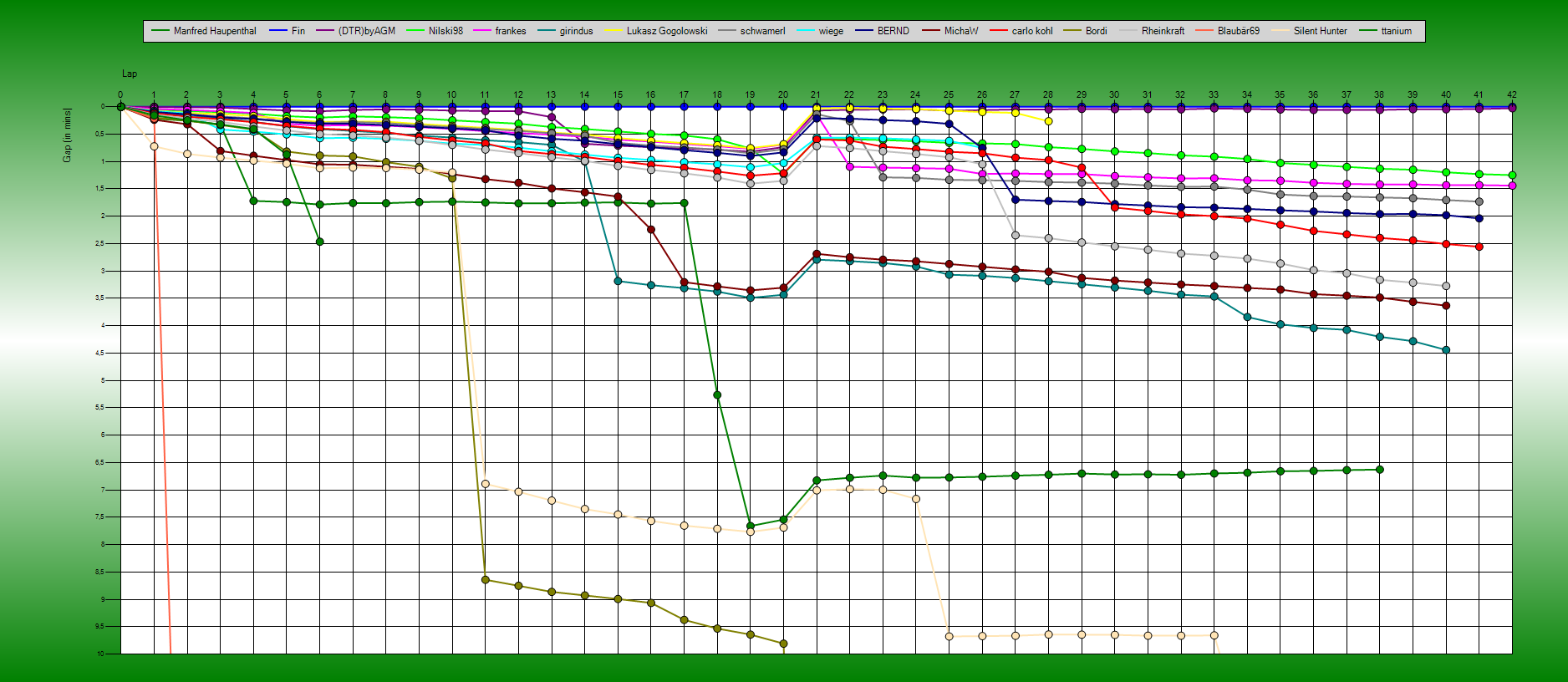Click schwamerl gray point at lap 41
The image size is (1568, 682).
1479,201
